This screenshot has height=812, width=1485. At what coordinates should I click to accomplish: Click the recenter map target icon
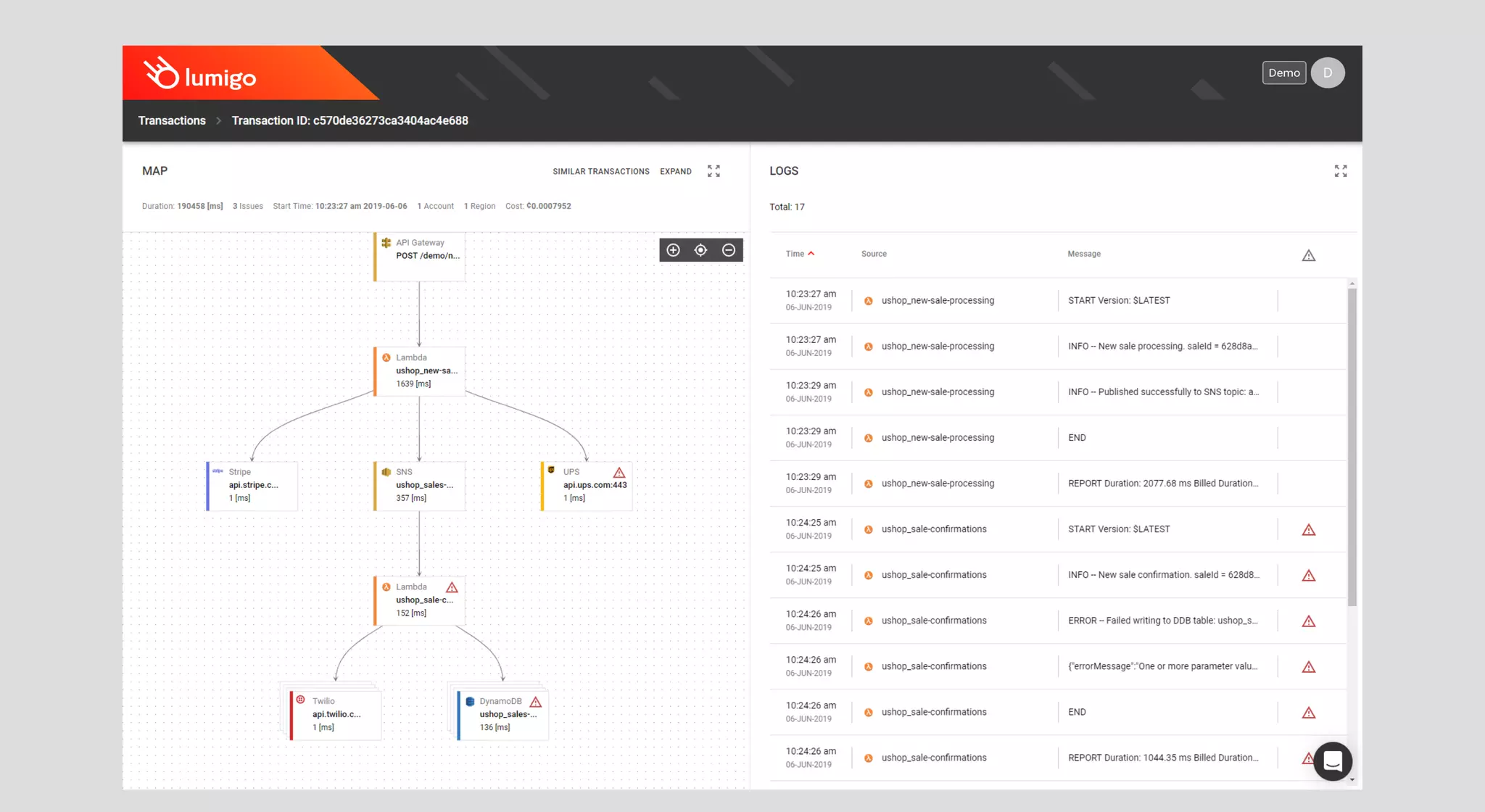click(700, 250)
